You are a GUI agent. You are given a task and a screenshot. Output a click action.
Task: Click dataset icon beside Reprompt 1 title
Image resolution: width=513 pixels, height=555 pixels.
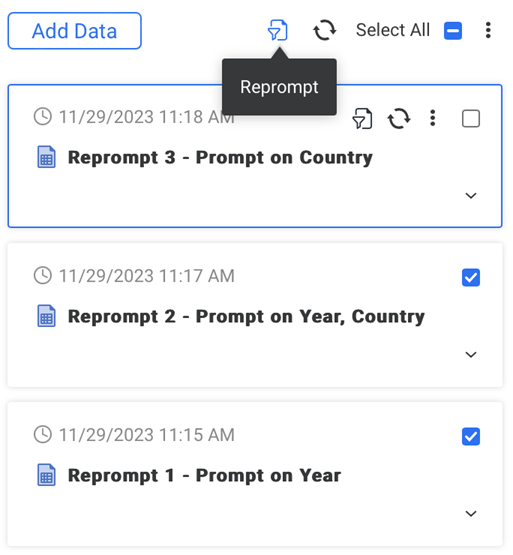[x=46, y=475]
